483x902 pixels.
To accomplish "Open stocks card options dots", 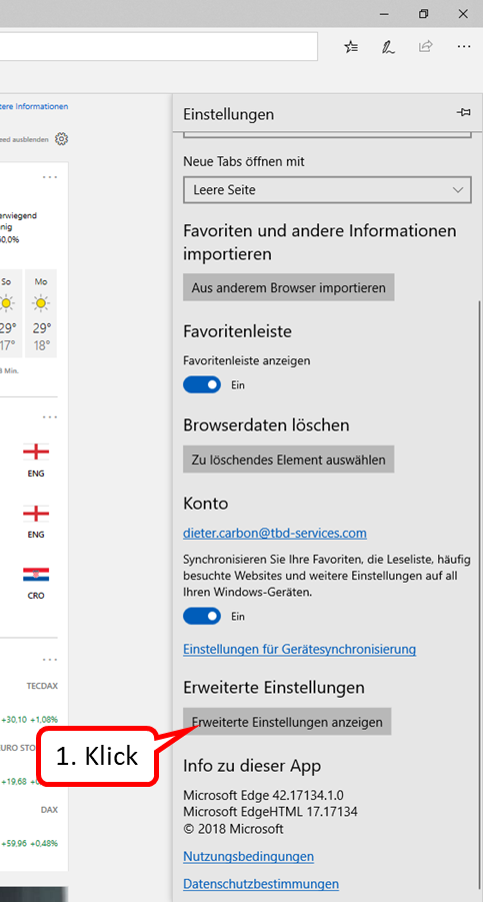I will pyautogui.click(x=50, y=659).
